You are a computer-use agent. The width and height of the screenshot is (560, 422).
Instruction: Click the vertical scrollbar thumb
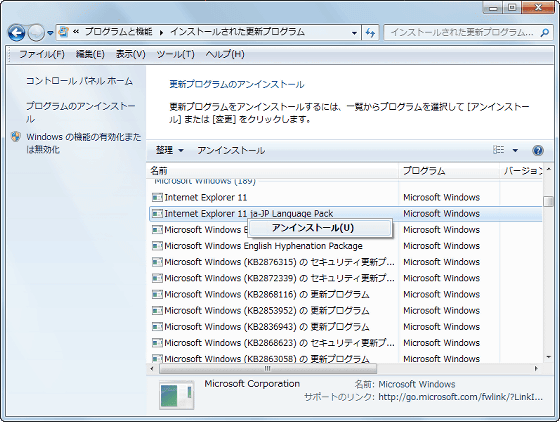(548, 201)
